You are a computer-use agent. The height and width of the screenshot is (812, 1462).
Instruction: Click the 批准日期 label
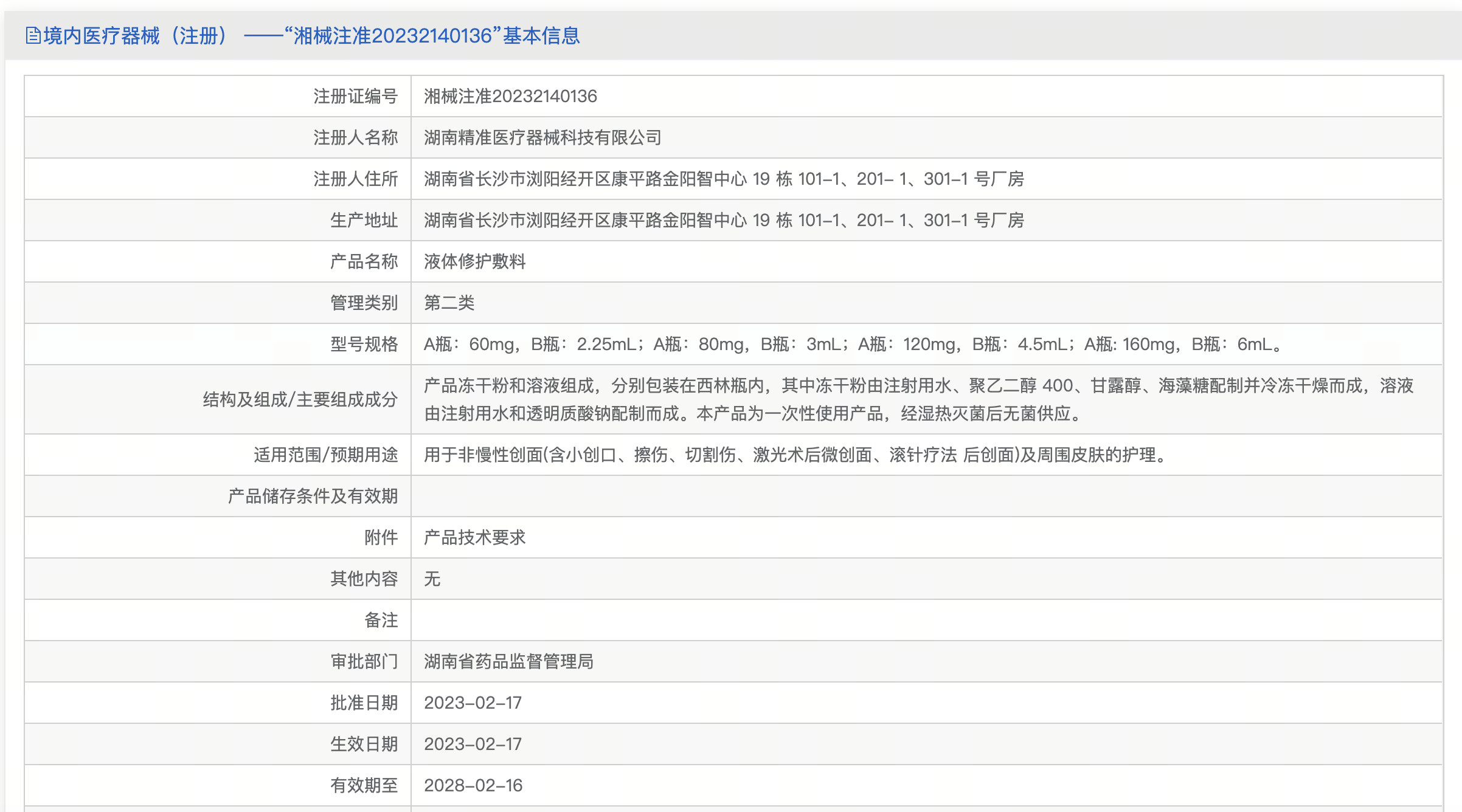point(364,703)
